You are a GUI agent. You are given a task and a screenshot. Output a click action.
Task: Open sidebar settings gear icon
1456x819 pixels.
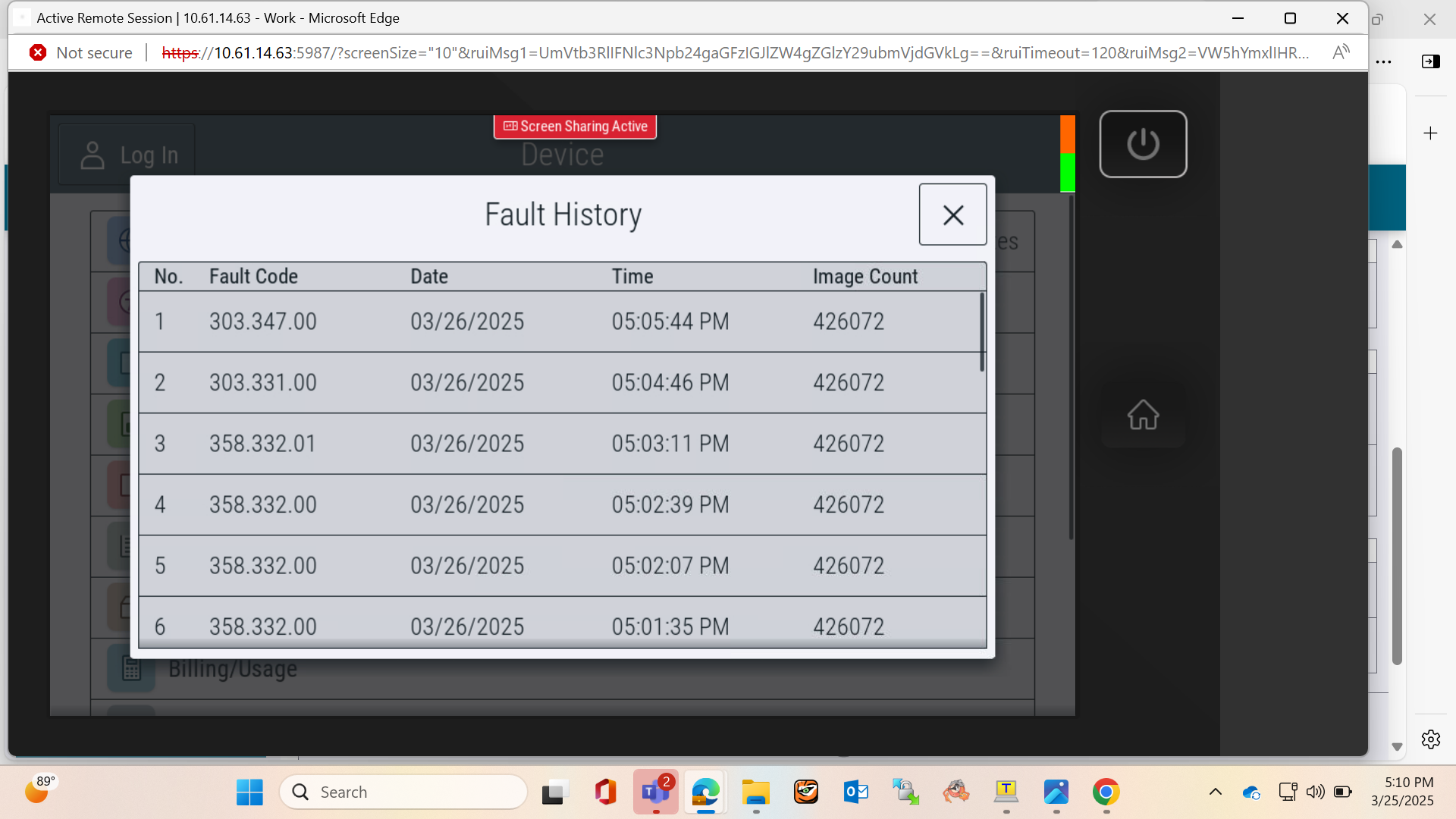coord(1430,739)
